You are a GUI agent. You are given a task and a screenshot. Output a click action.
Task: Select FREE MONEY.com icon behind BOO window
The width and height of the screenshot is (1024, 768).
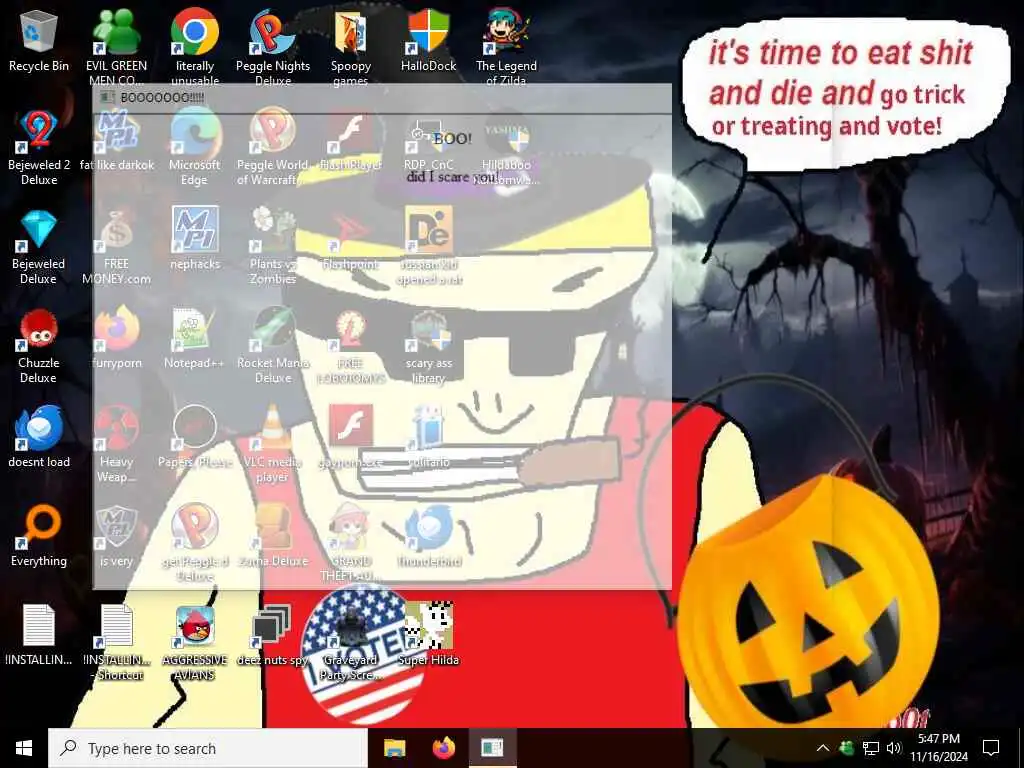116,247
